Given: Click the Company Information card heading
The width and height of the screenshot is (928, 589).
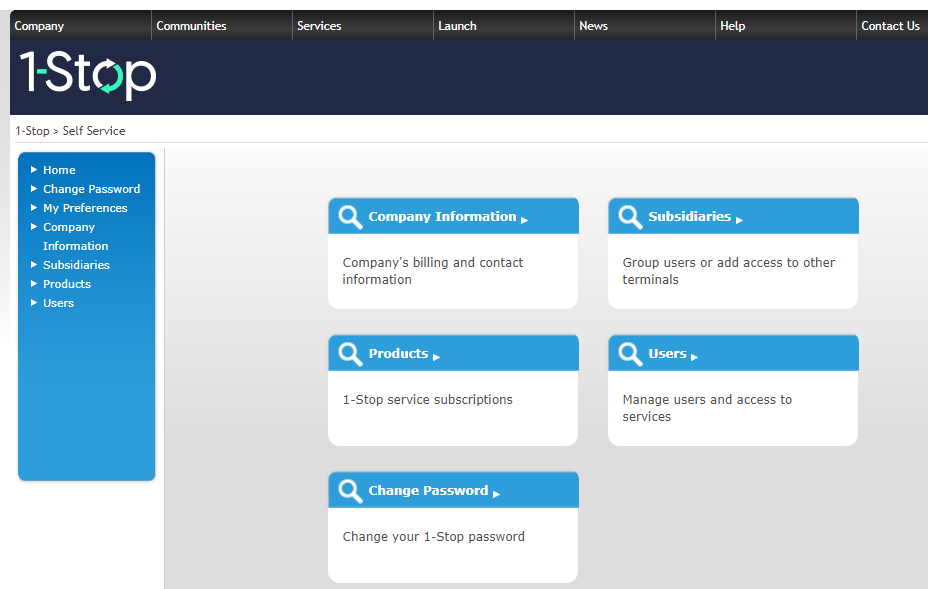Looking at the screenshot, I should [442, 217].
